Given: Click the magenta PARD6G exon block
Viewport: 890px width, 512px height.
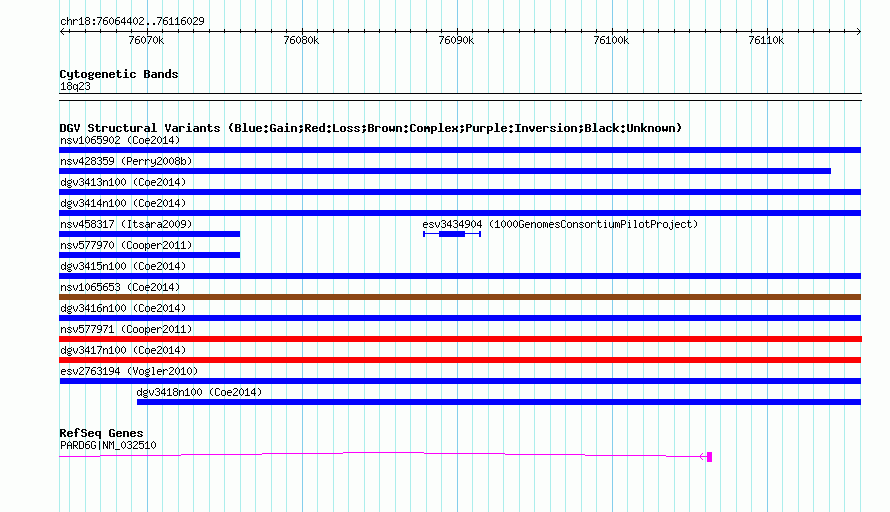Looking at the screenshot, I should click(710, 456).
